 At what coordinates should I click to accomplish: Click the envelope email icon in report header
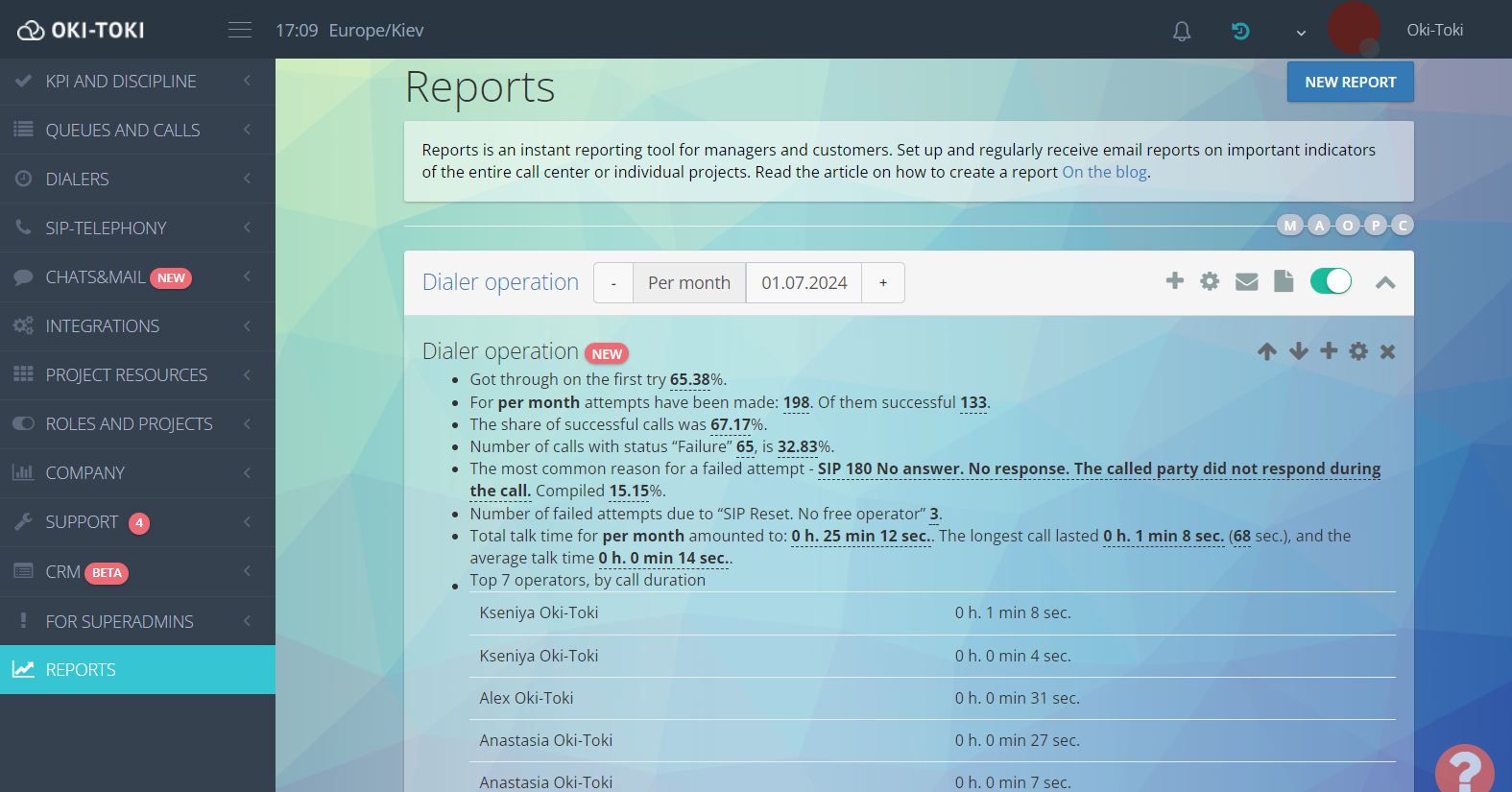pyautogui.click(x=1246, y=281)
